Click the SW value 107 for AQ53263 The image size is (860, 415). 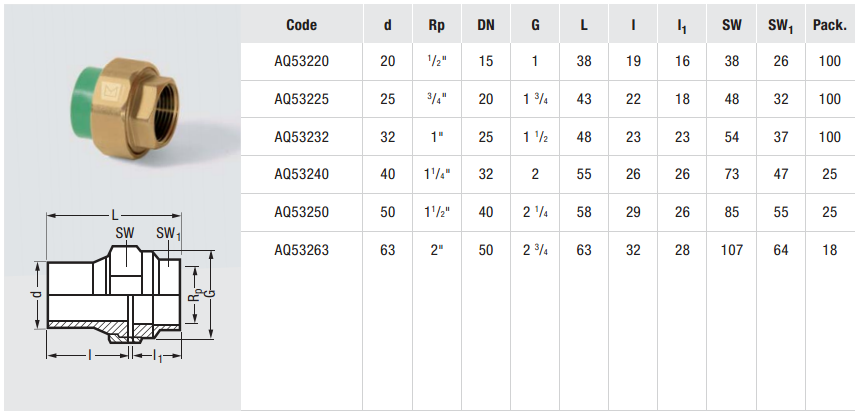point(732,250)
